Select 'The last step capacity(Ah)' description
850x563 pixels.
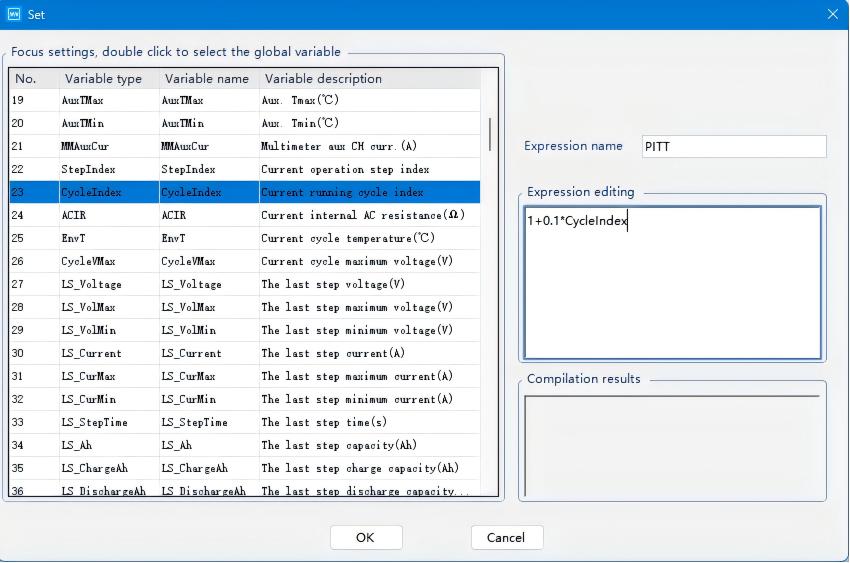[370, 445]
